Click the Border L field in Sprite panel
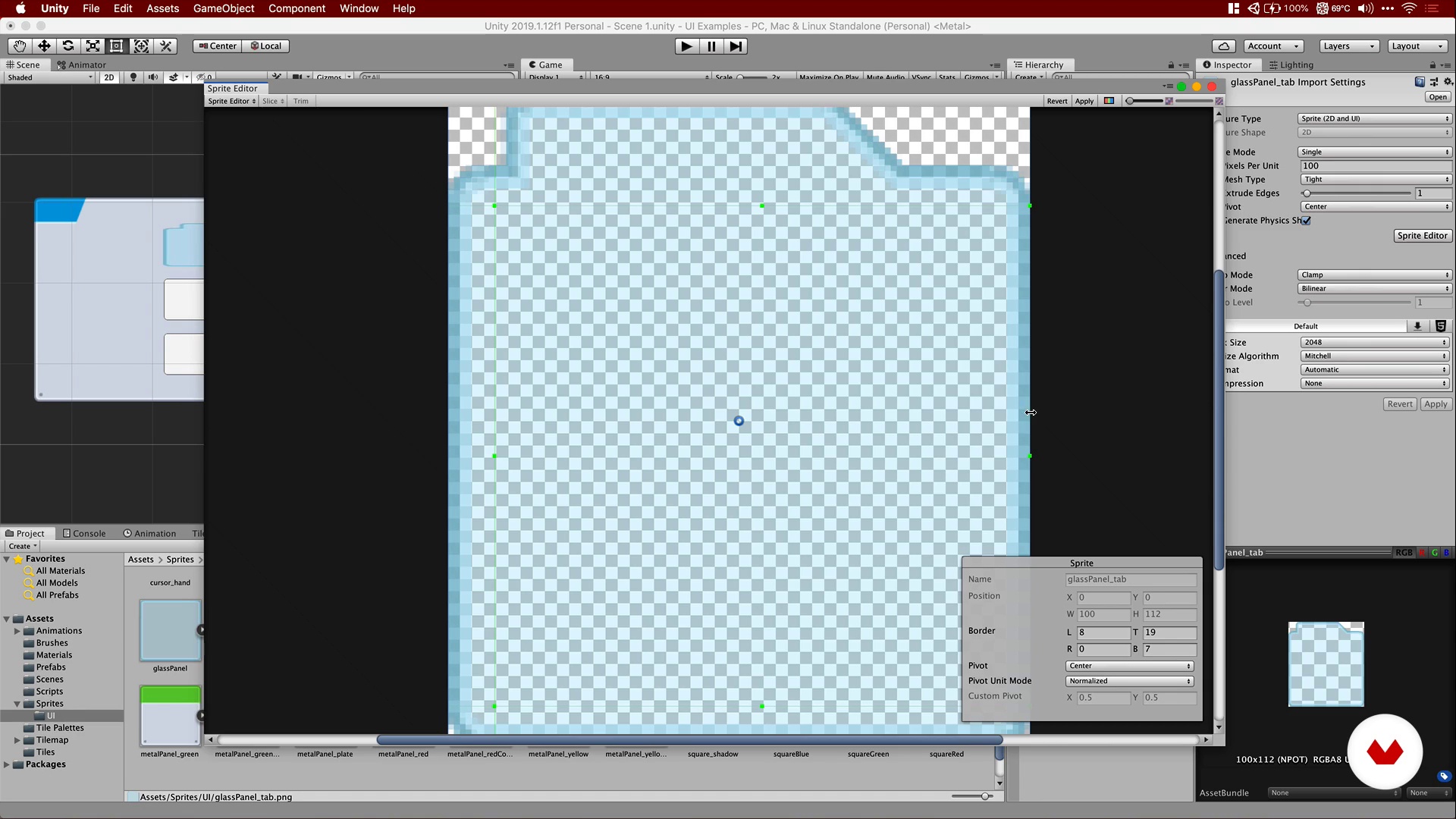The height and width of the screenshot is (819, 1456). 1104,632
